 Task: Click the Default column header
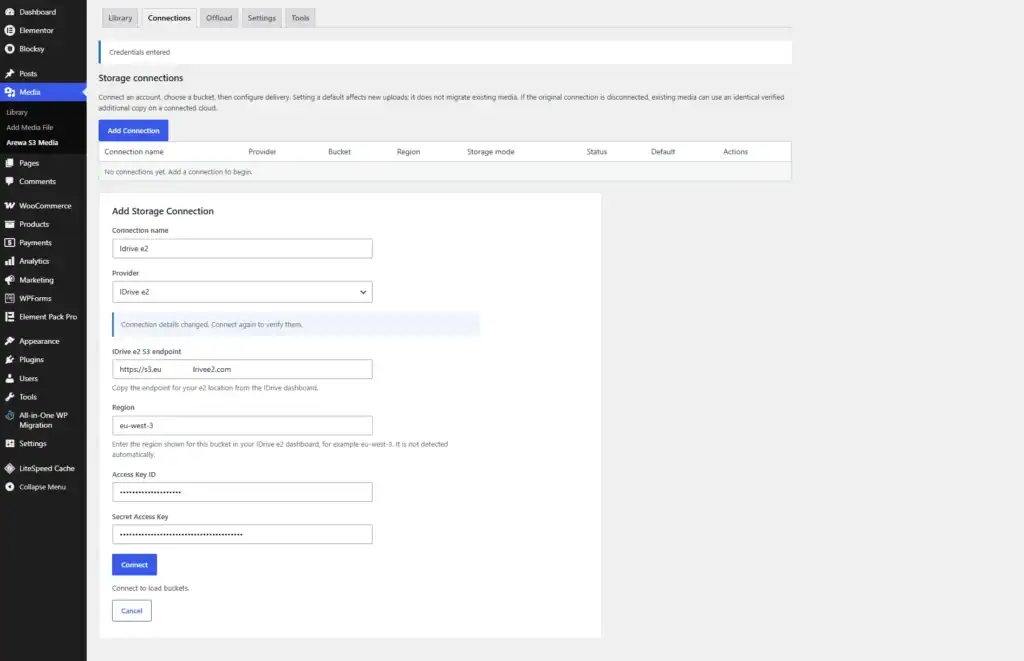(663, 152)
